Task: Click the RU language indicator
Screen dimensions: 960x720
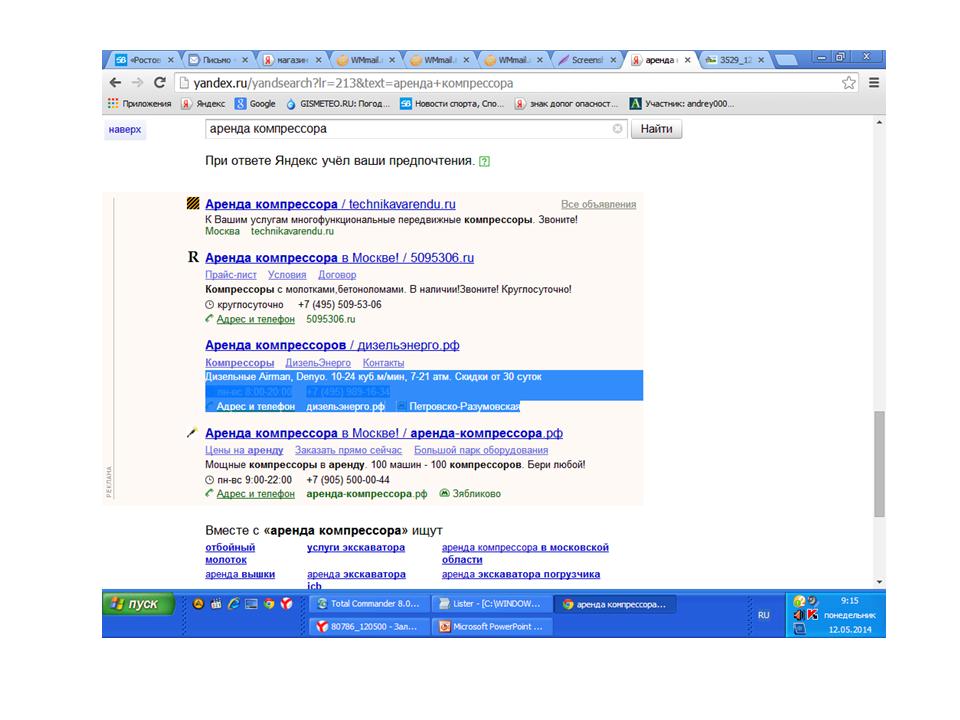Action: [763, 615]
